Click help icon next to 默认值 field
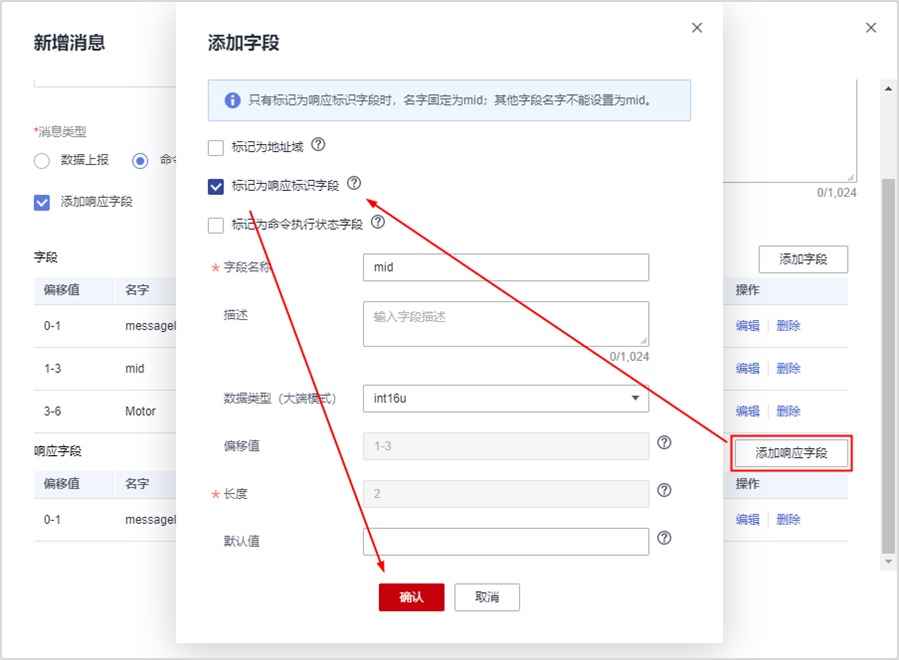This screenshot has width=899, height=660. coord(664,539)
